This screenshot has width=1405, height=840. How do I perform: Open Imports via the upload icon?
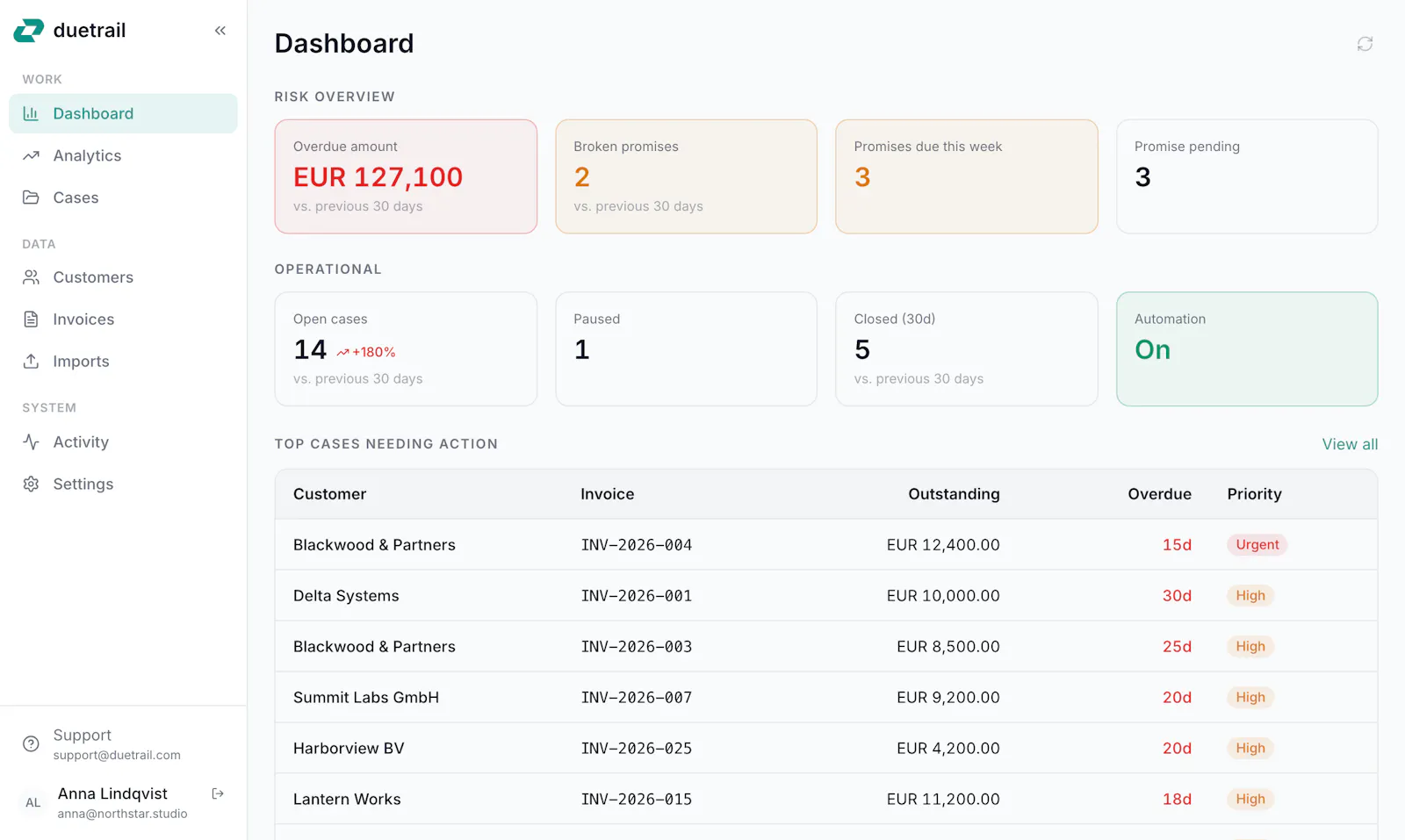pos(31,361)
